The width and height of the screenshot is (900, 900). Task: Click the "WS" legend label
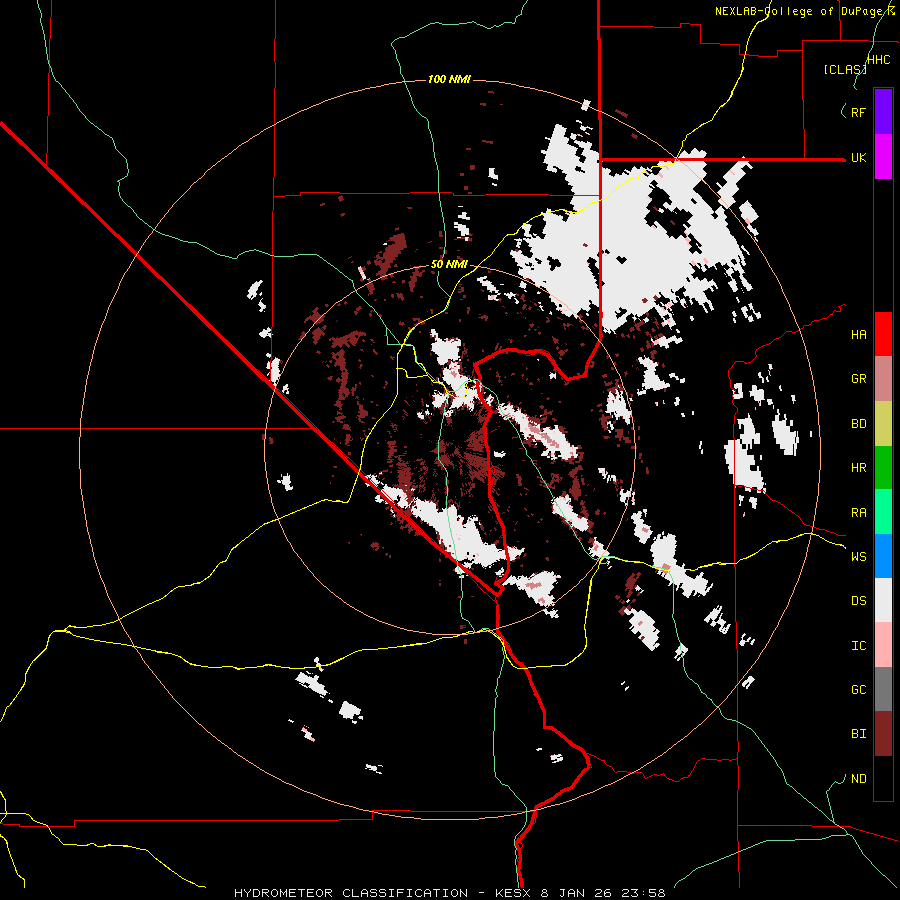click(x=858, y=557)
